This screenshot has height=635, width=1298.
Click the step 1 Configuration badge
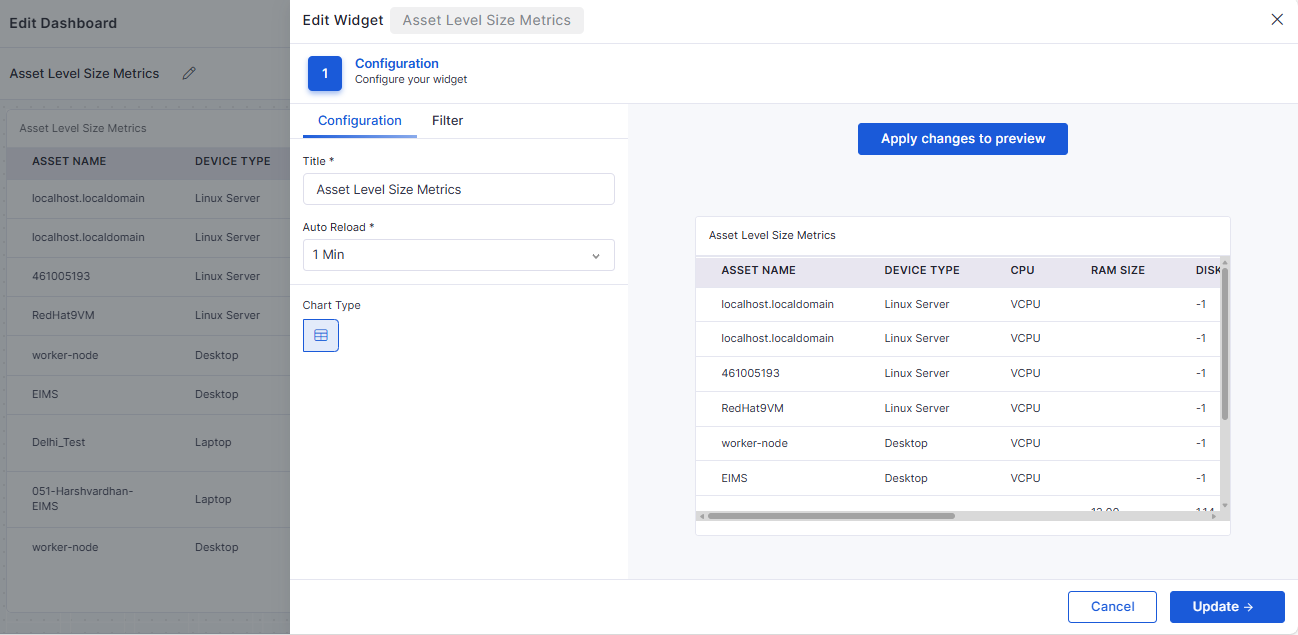pos(325,74)
